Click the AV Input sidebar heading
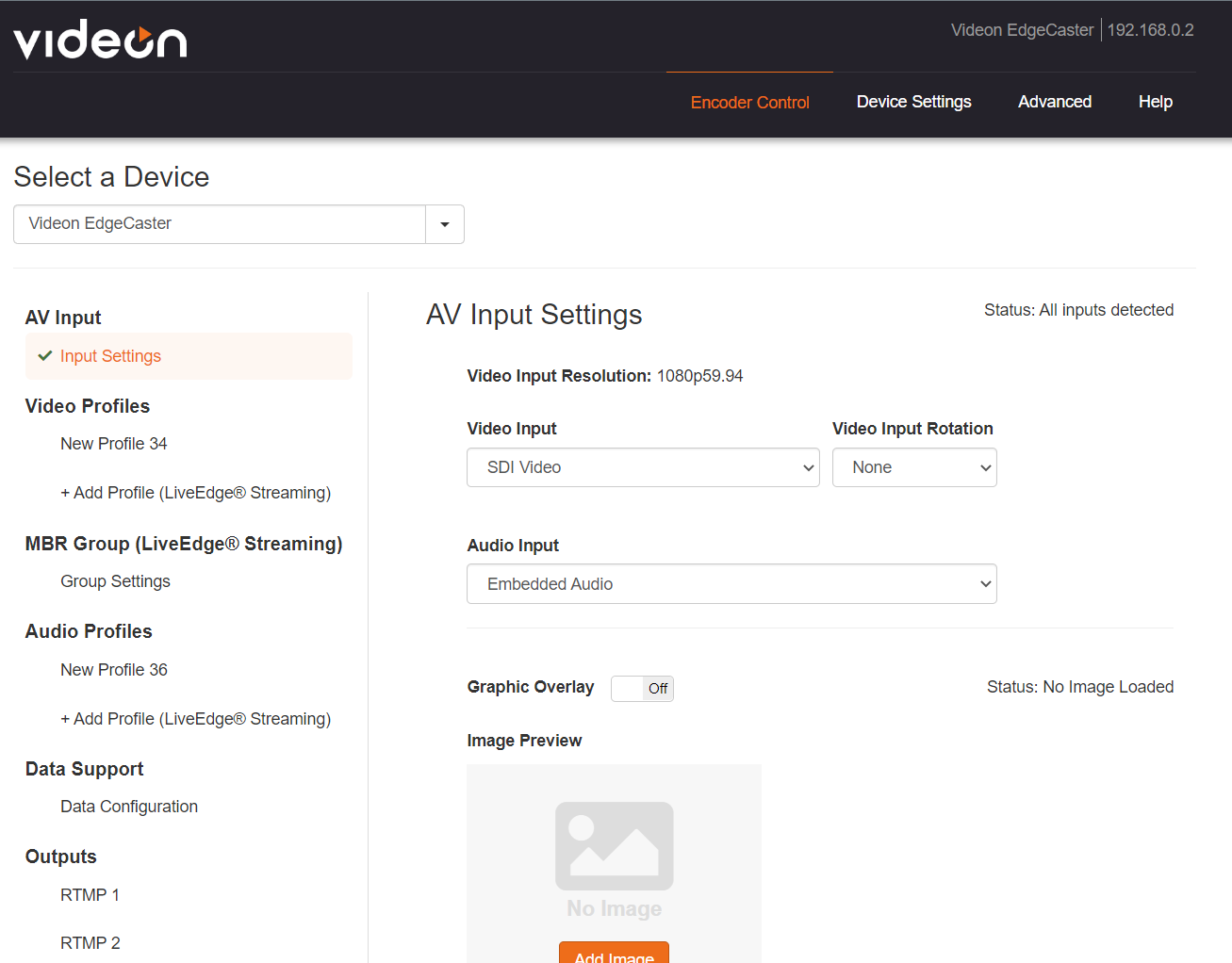The image size is (1232, 963). click(63, 318)
